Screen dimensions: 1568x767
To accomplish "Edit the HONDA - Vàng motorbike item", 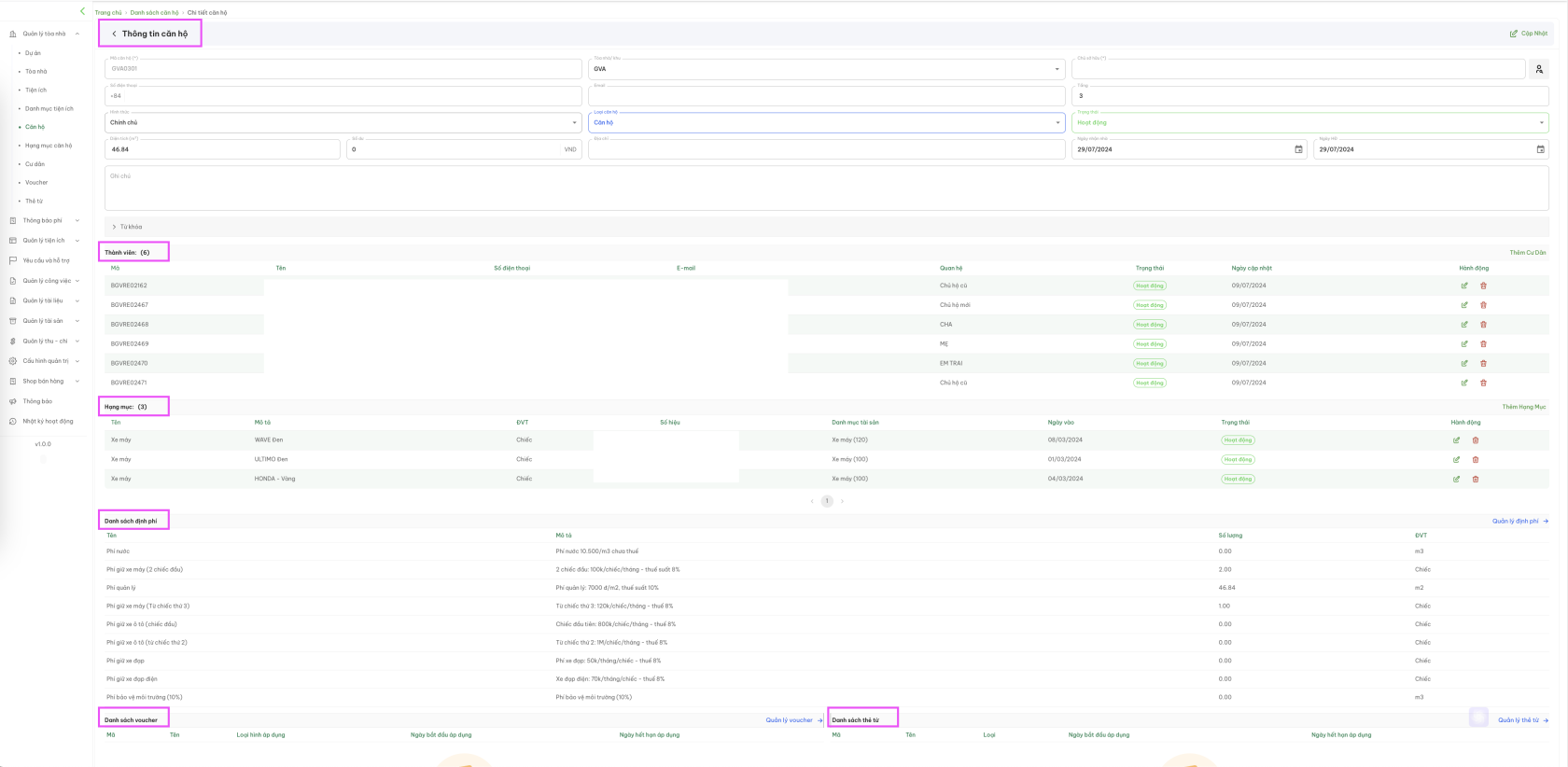I will [x=1456, y=480].
